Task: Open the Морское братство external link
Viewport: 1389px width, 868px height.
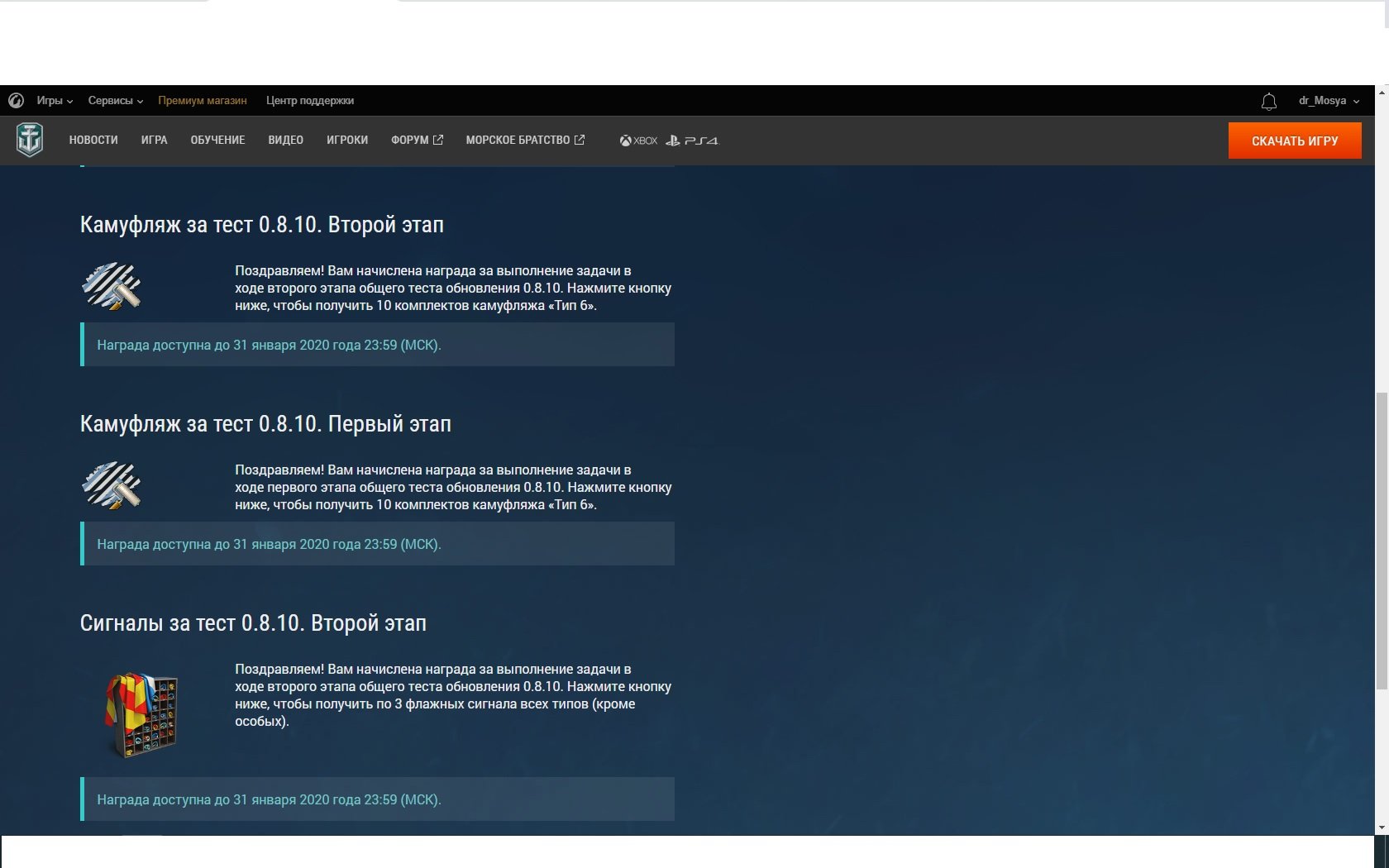Action: 525,141
